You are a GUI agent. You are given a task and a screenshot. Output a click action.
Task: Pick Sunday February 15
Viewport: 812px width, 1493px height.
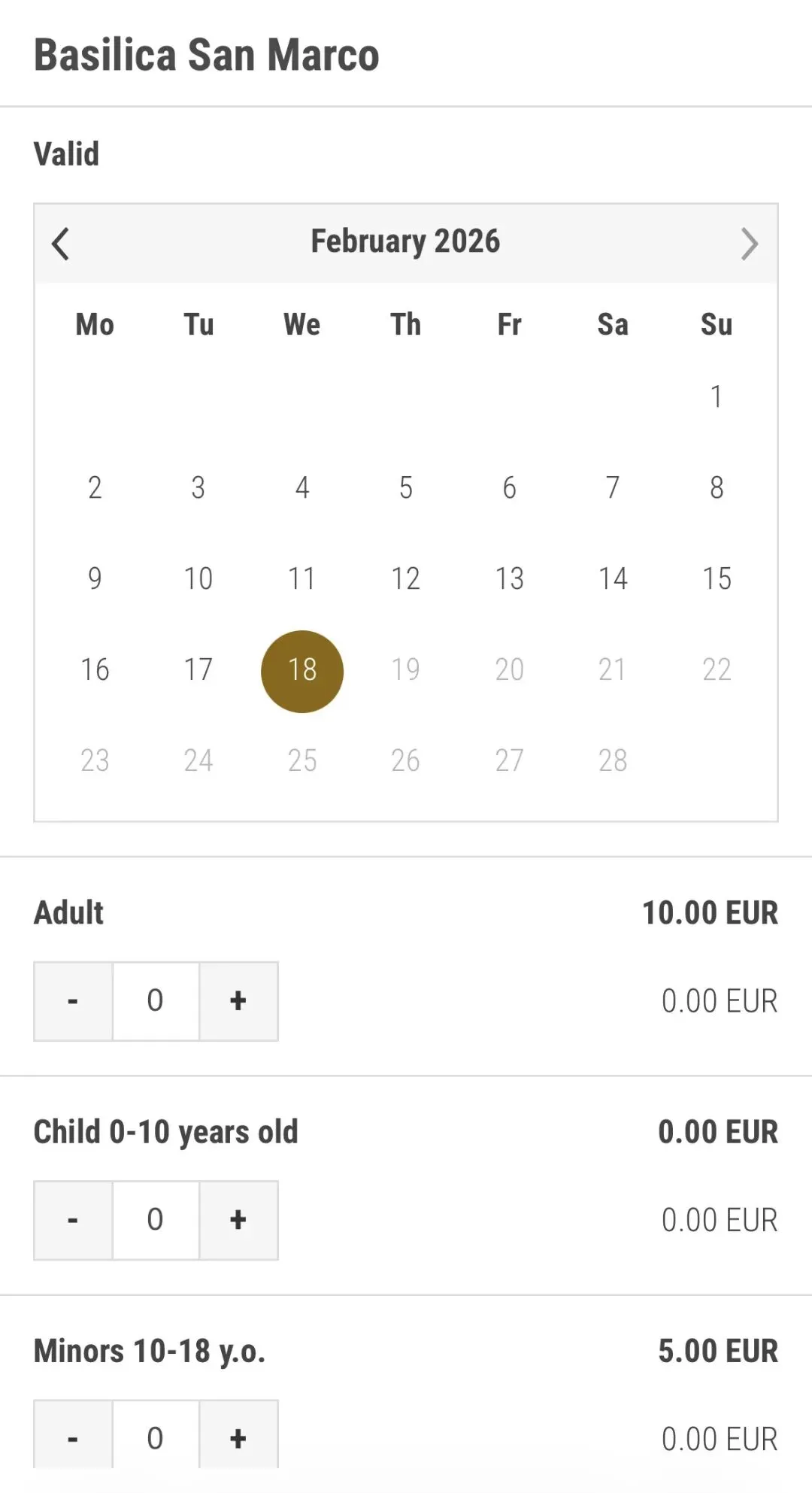click(717, 578)
